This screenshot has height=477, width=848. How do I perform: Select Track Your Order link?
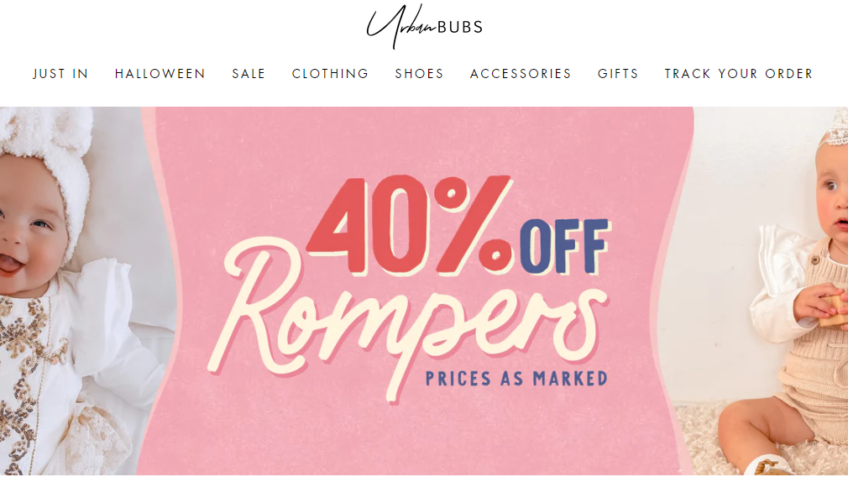point(739,74)
